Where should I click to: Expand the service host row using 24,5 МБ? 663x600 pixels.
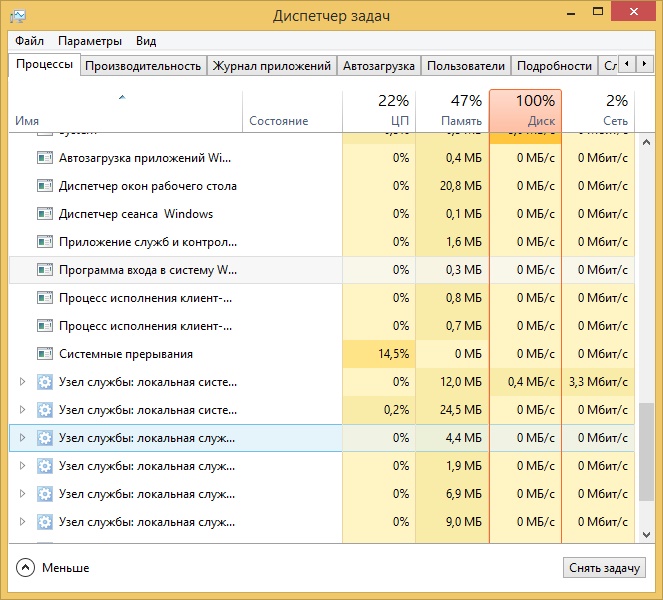point(23,410)
